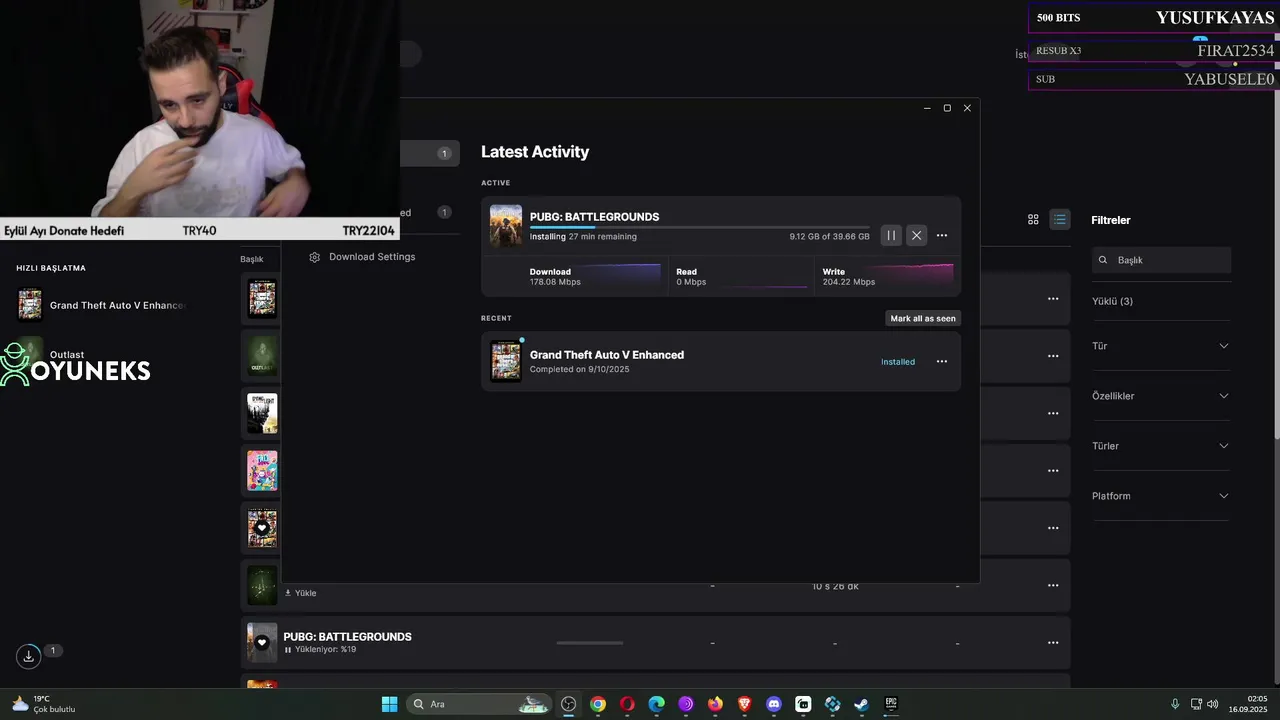Click the PUBG installation progress bar

[x=699, y=227]
